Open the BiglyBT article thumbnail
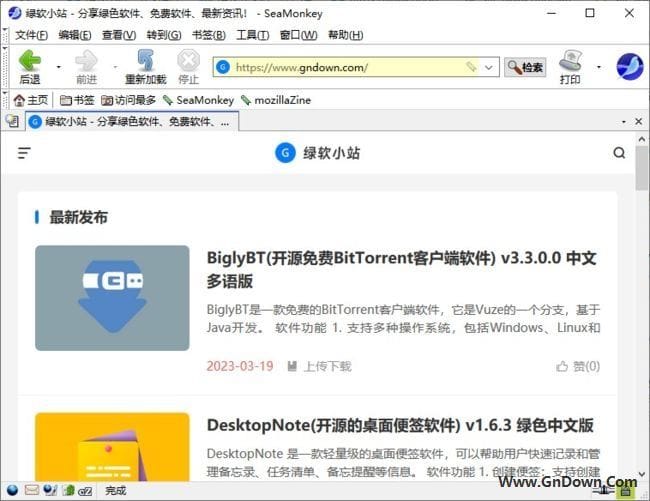650x501 pixels. pos(112,298)
